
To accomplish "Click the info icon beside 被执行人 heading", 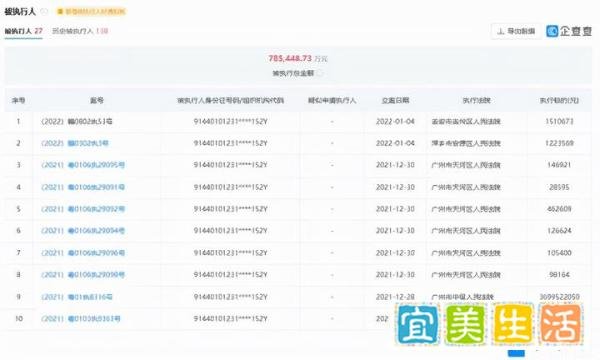I will pos(44,11).
